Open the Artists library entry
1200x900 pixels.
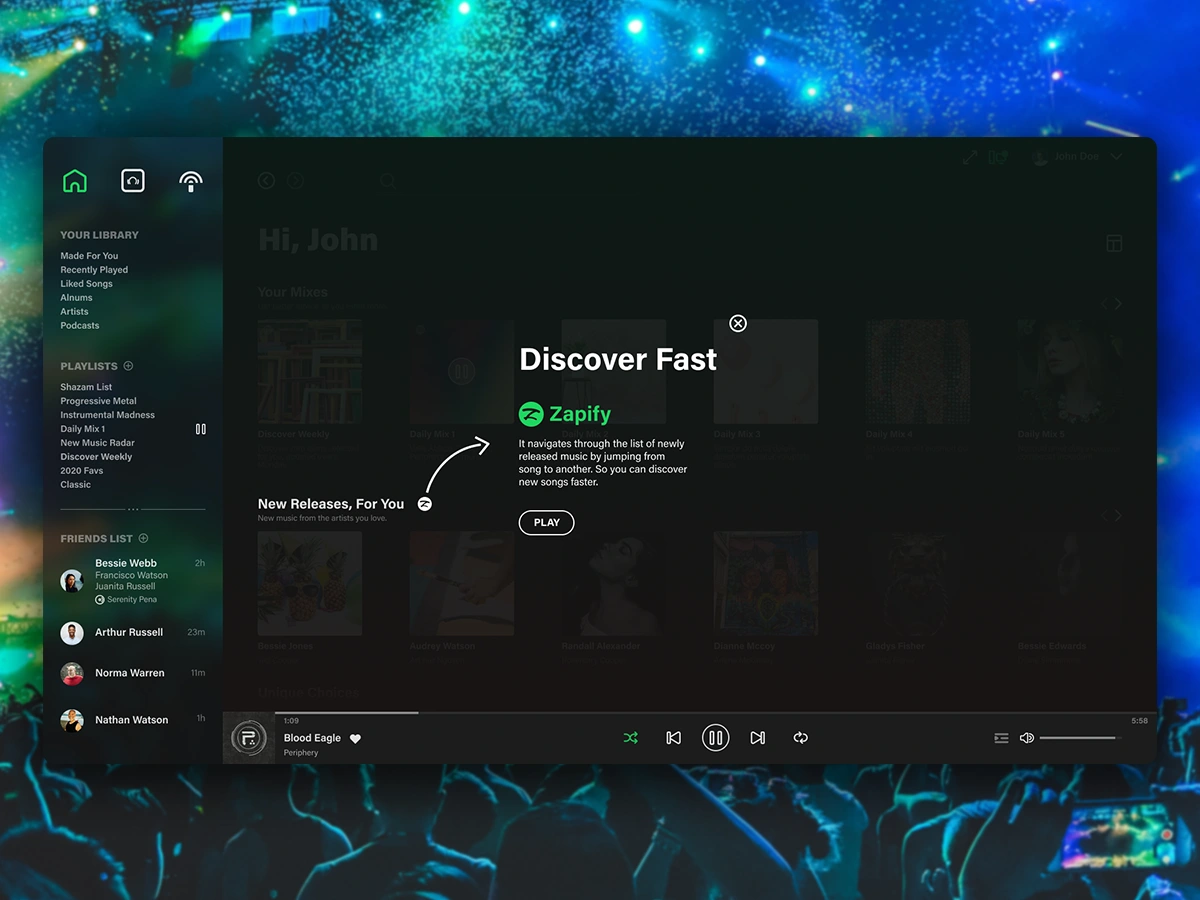coord(74,312)
